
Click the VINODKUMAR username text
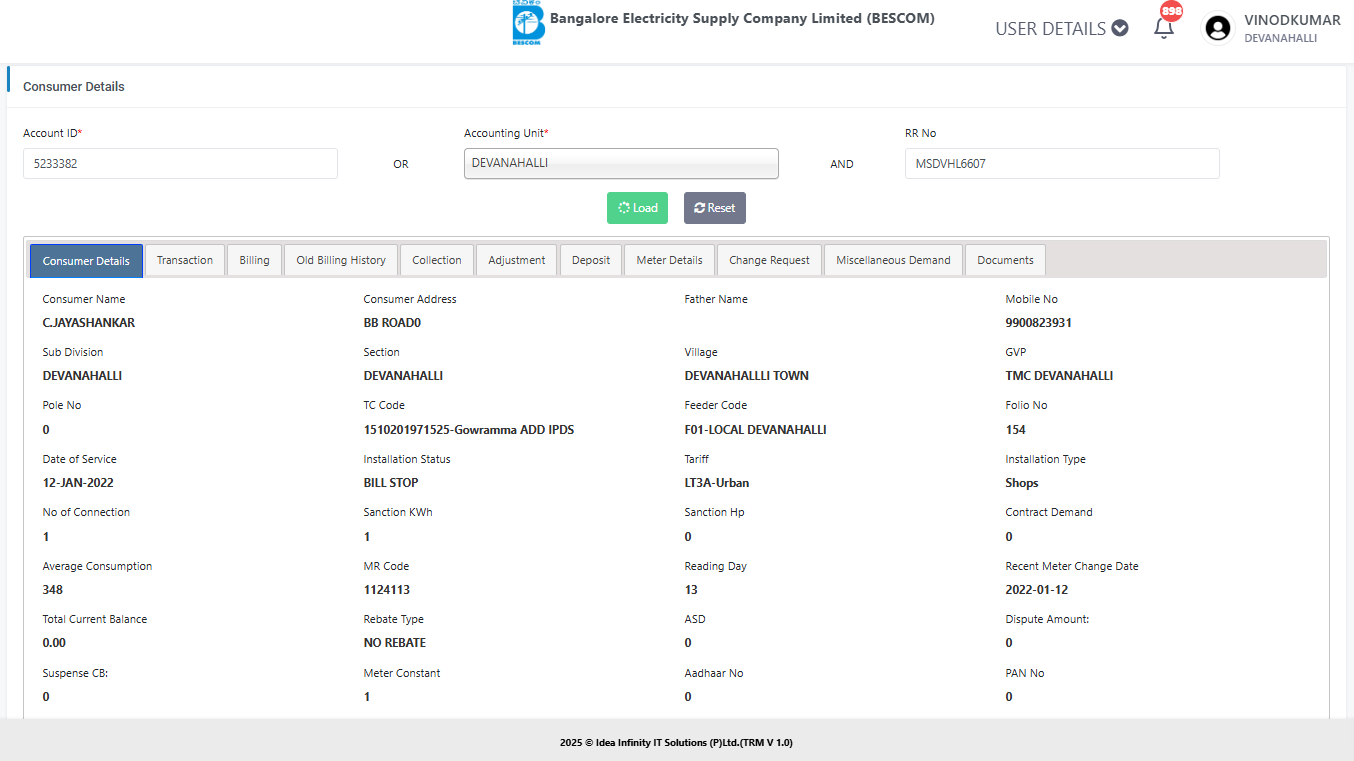coord(1292,20)
